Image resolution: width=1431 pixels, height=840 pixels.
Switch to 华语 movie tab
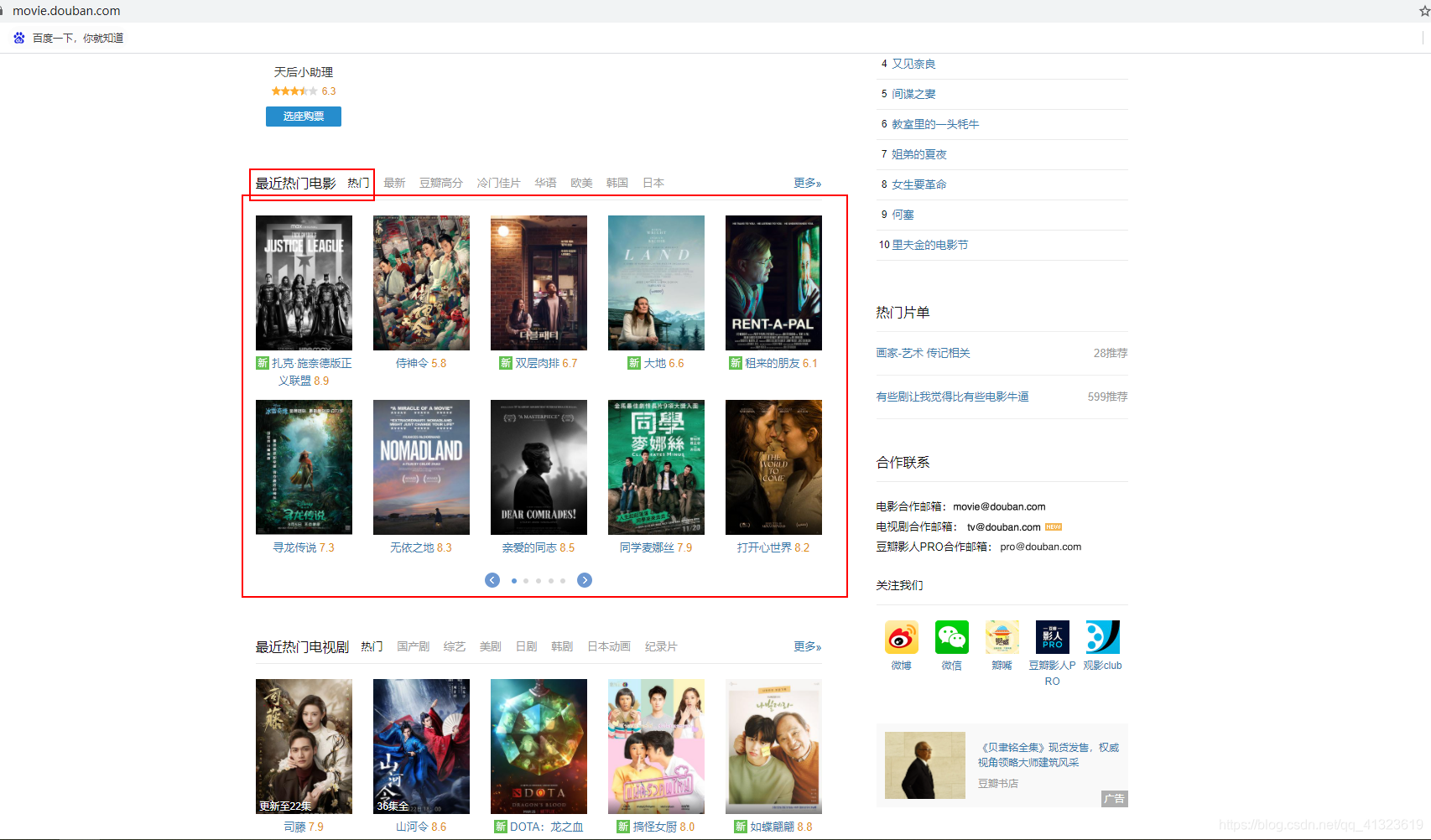(545, 183)
